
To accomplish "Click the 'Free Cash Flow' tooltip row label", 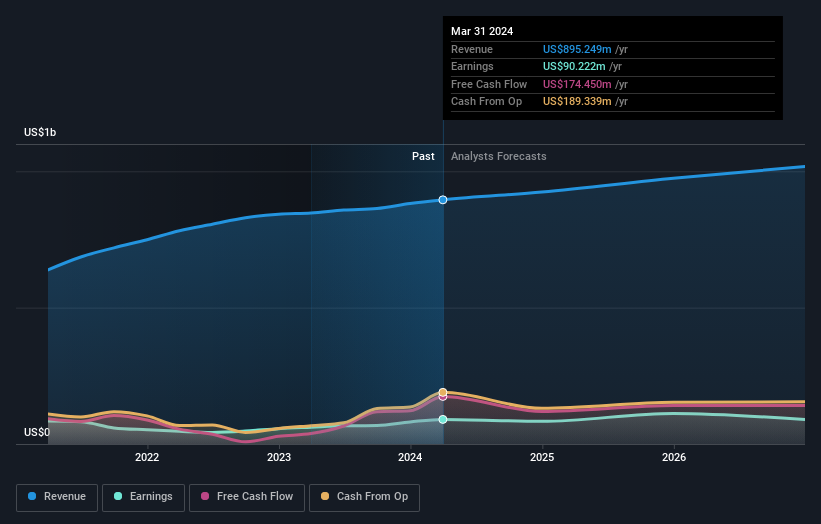I will tap(489, 84).
